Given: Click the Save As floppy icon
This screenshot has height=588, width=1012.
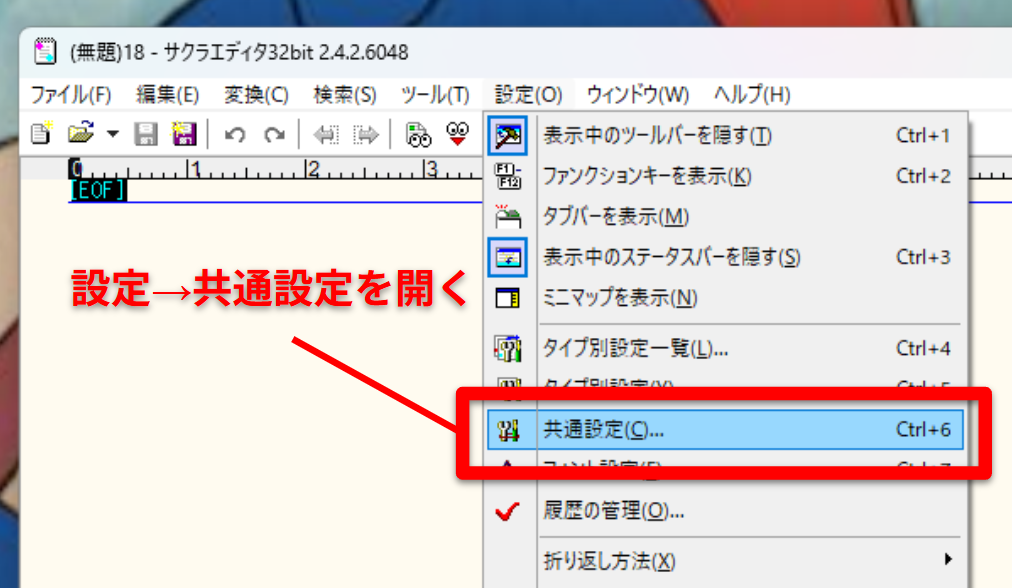Looking at the screenshot, I should (183, 134).
